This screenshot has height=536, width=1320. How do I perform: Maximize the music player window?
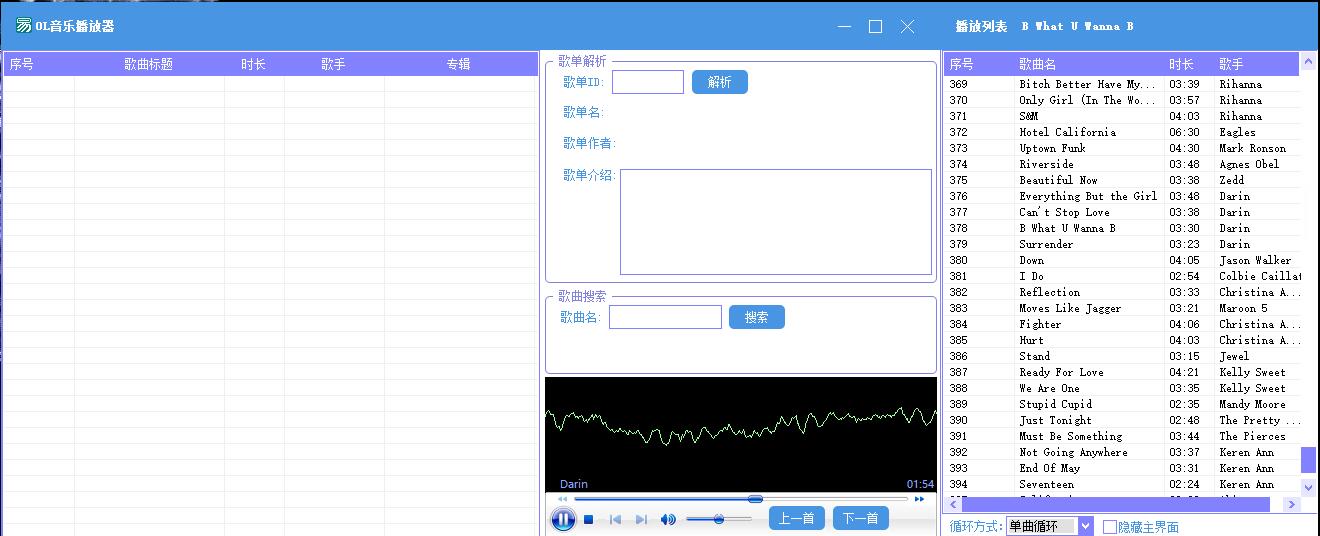coord(876,27)
